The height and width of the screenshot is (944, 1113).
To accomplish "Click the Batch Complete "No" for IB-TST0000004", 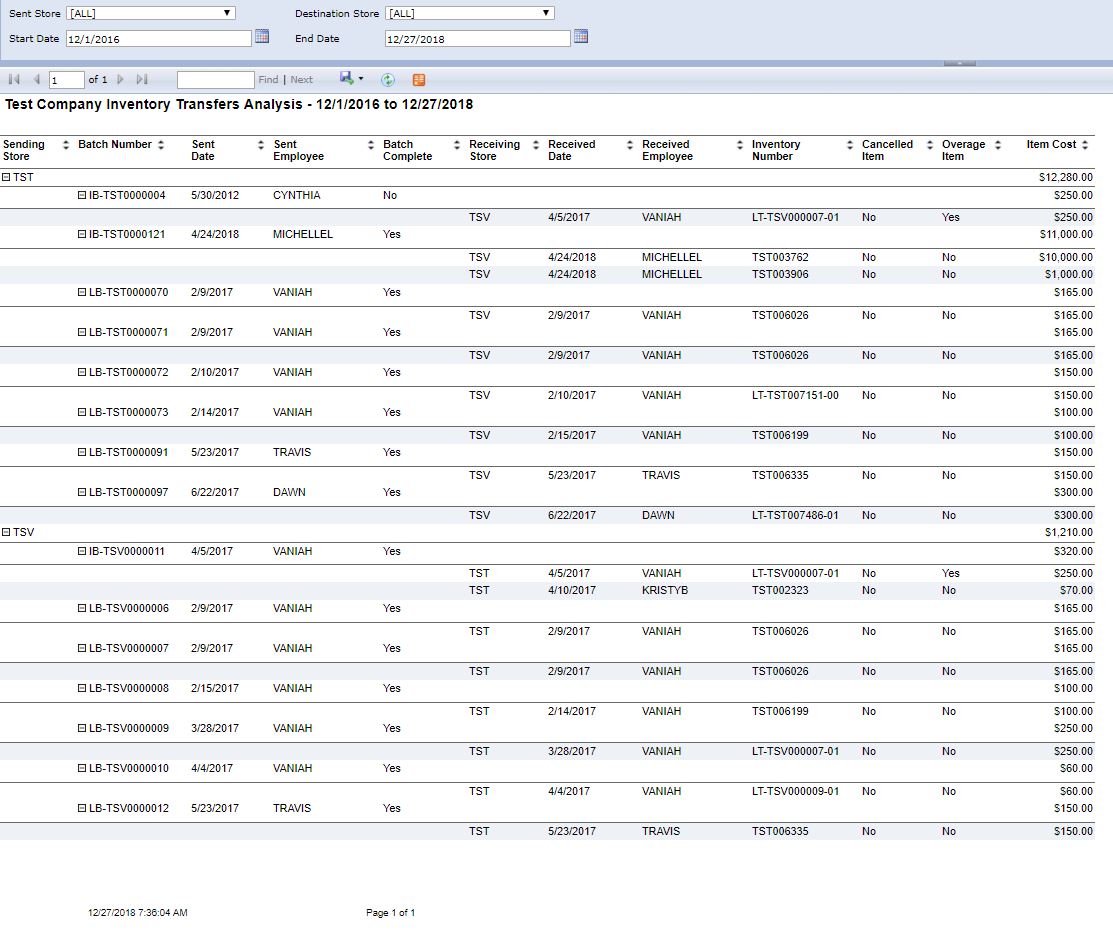I will tap(390, 195).
